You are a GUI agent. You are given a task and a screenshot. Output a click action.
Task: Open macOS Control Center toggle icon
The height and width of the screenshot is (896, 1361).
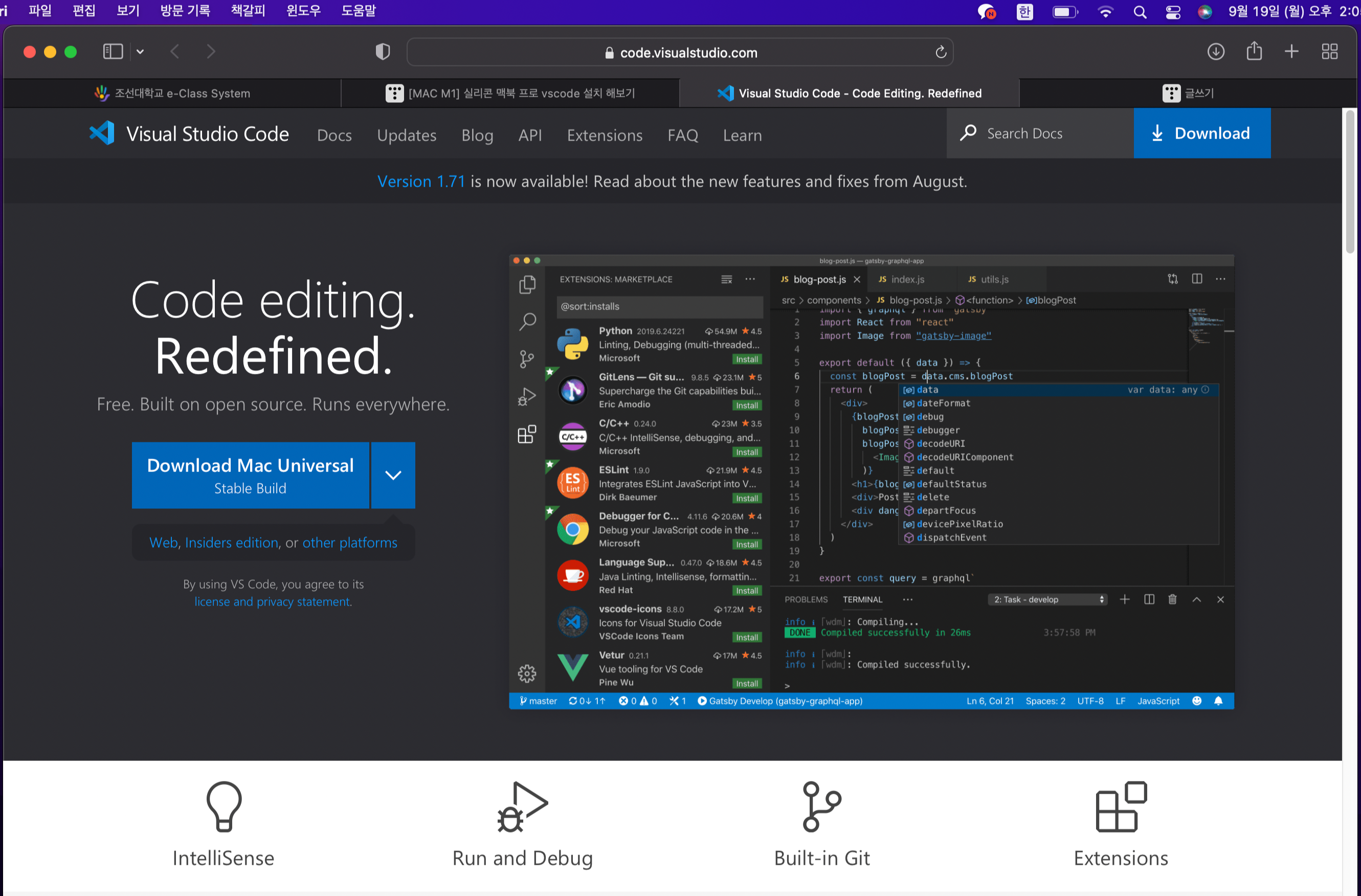pyautogui.click(x=1173, y=12)
